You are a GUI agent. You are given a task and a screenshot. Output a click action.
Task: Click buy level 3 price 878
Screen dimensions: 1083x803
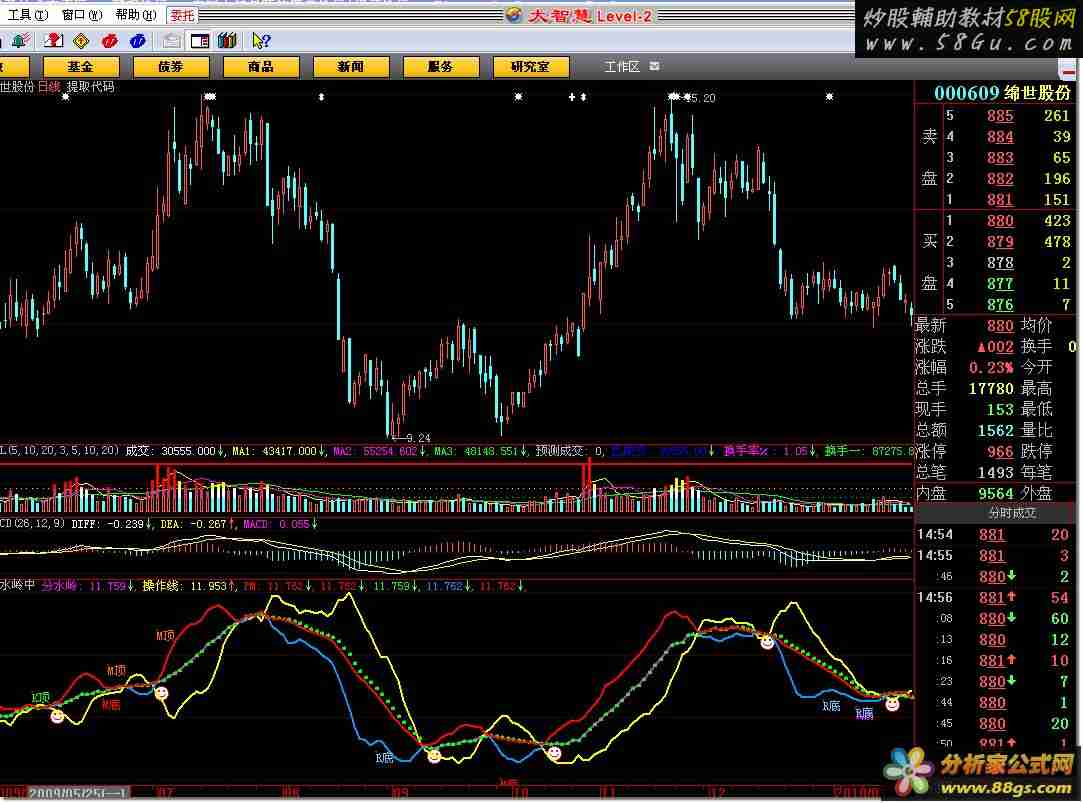(1000, 263)
